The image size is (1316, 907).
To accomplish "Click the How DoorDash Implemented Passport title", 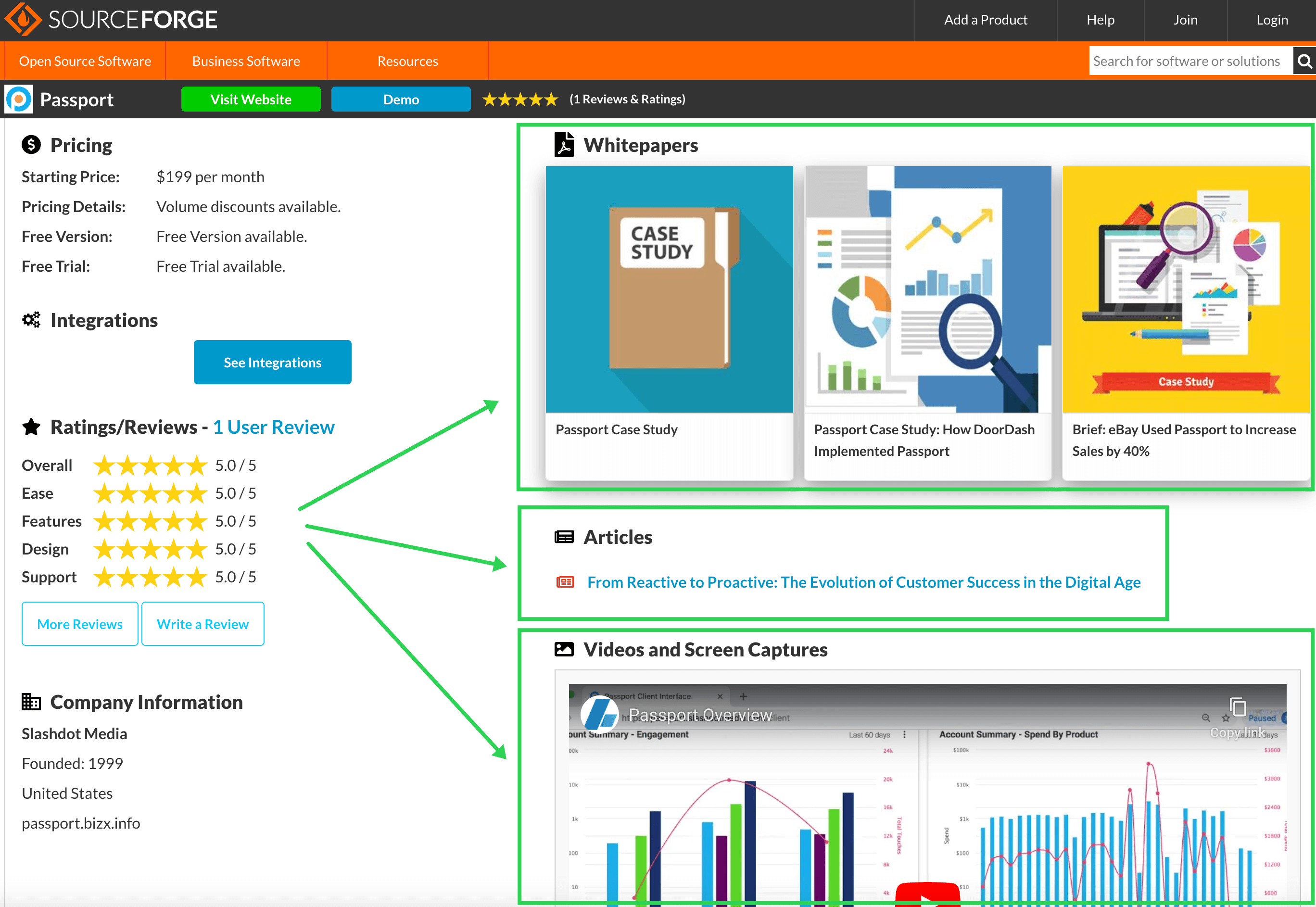I will coord(924,441).
